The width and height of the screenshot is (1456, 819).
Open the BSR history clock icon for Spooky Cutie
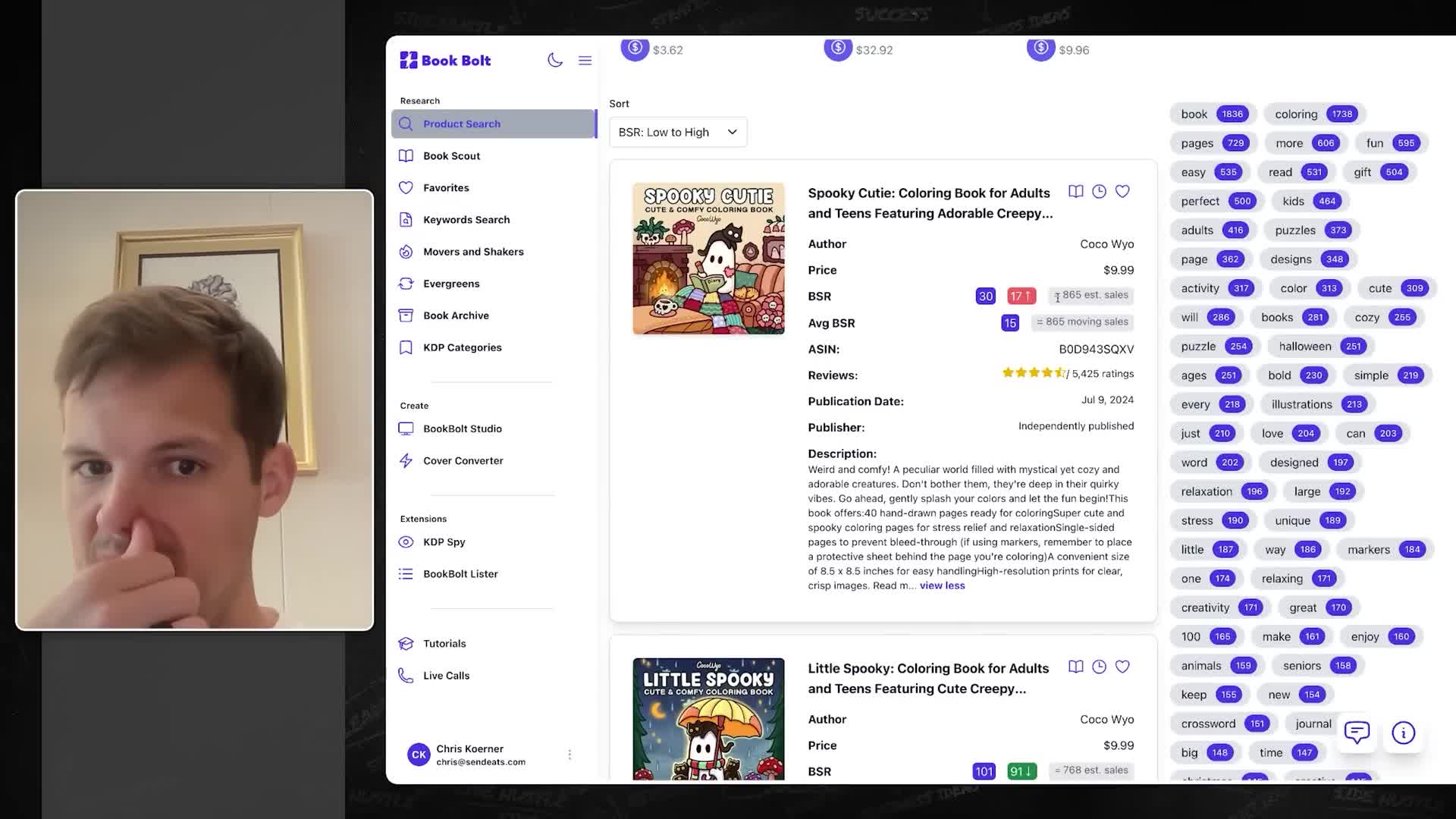coord(1099,191)
